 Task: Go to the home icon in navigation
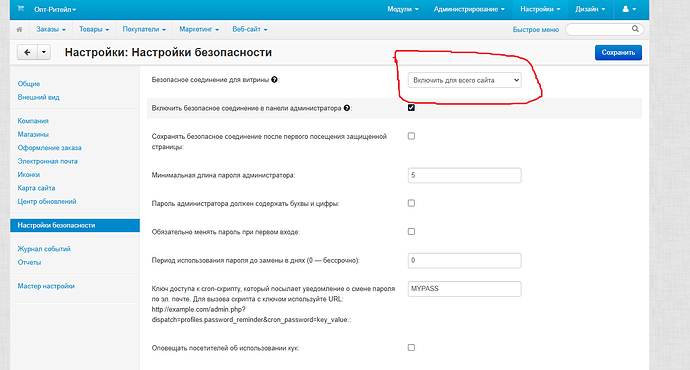[x=19, y=29]
